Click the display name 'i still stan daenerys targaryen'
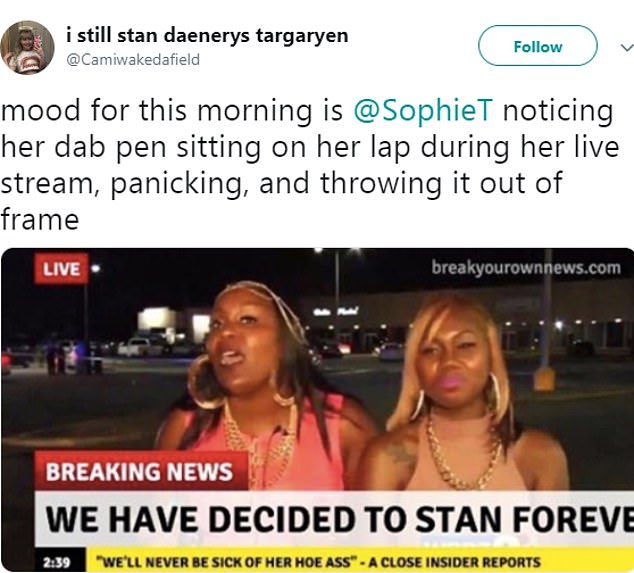The image size is (634, 573). tap(207, 35)
